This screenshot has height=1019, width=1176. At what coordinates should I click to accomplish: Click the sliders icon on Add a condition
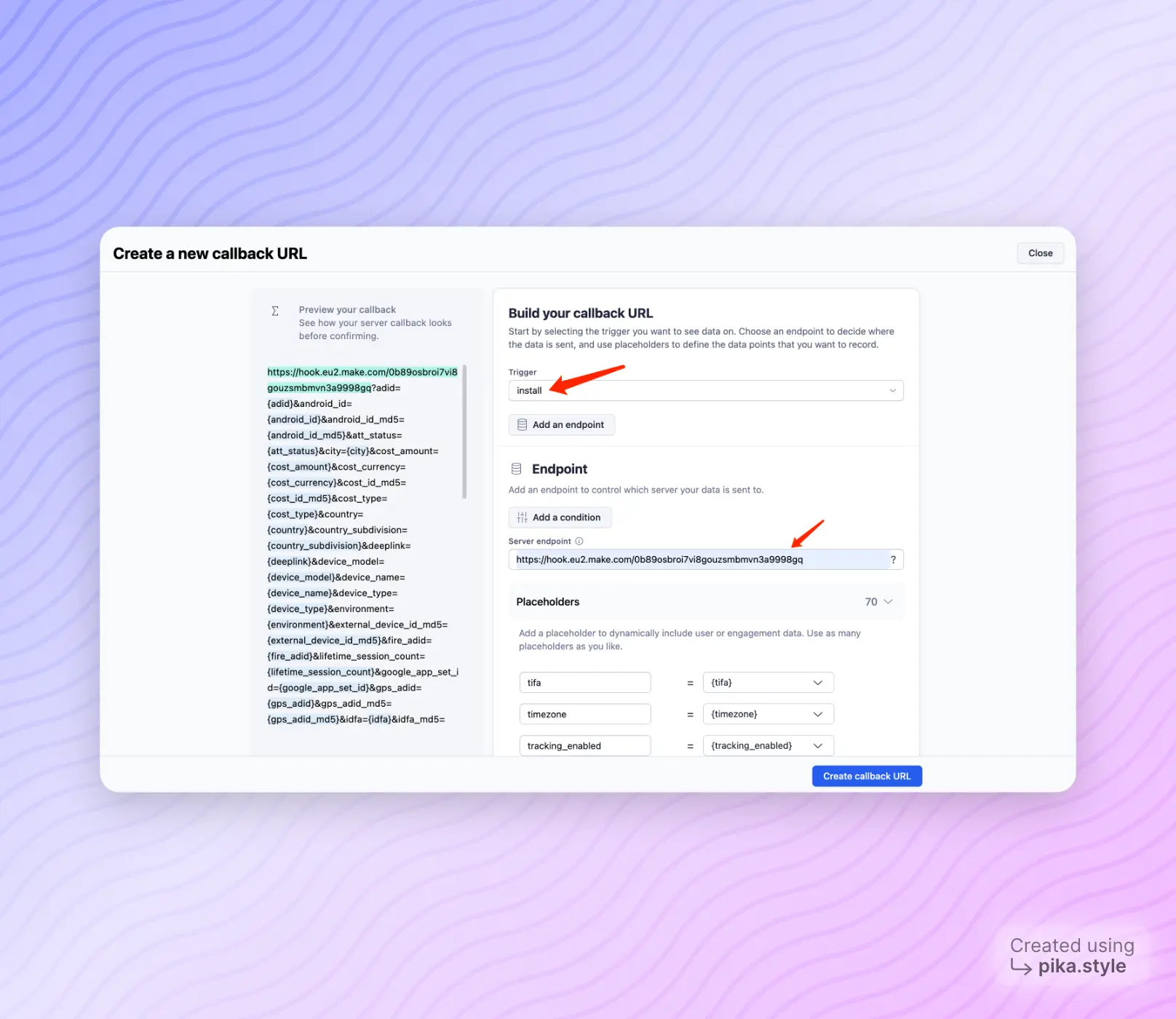click(521, 518)
